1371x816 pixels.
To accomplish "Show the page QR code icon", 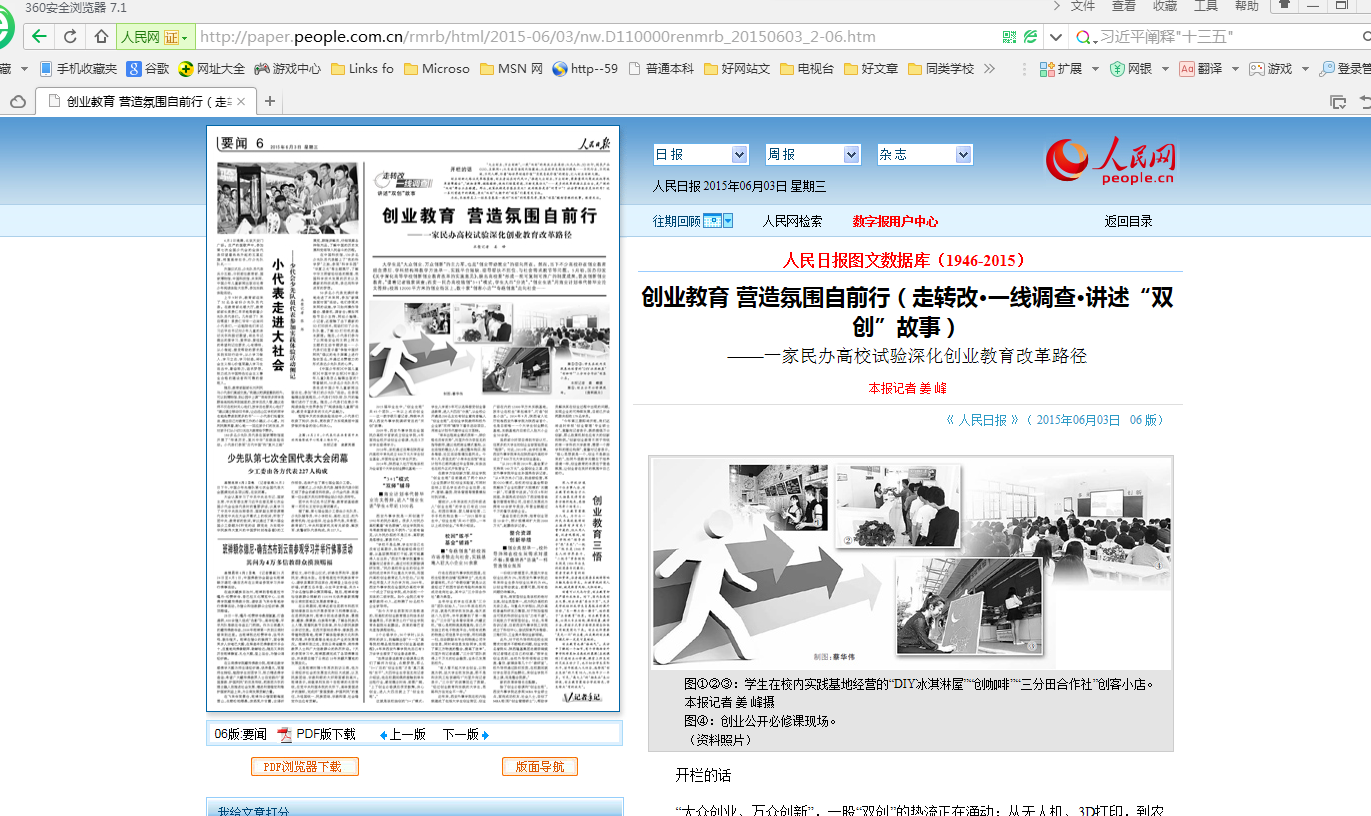I will (1010, 37).
